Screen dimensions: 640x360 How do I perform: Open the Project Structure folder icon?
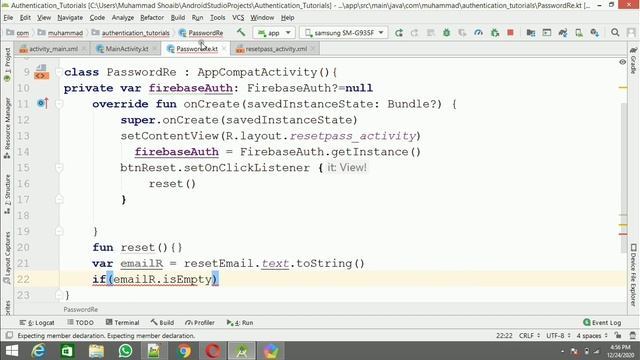click(531, 33)
